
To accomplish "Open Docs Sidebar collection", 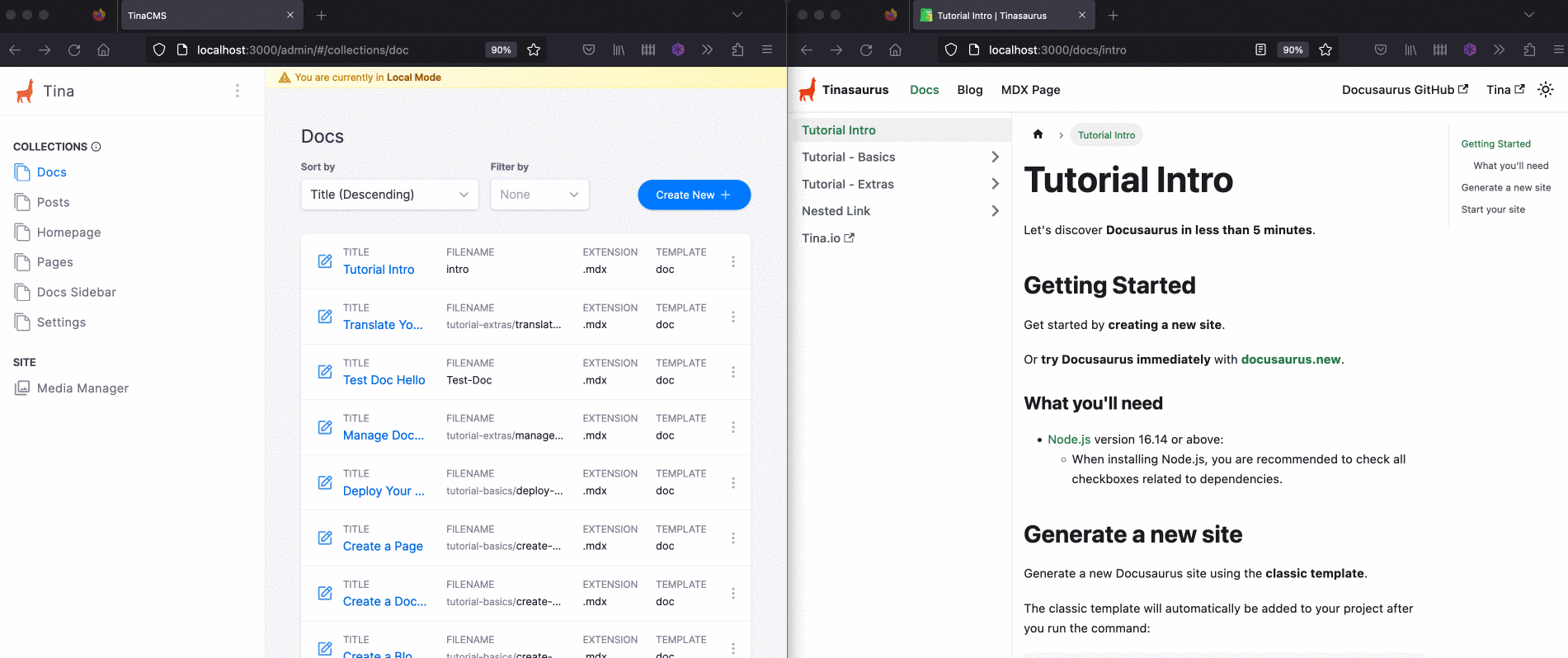I will pyautogui.click(x=76, y=292).
